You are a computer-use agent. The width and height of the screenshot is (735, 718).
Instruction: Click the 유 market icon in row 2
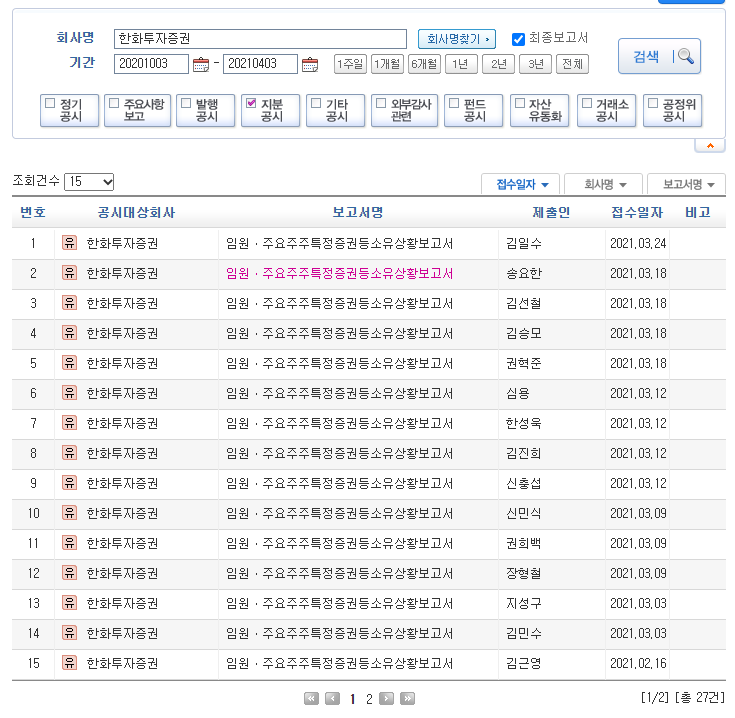[x=69, y=273]
